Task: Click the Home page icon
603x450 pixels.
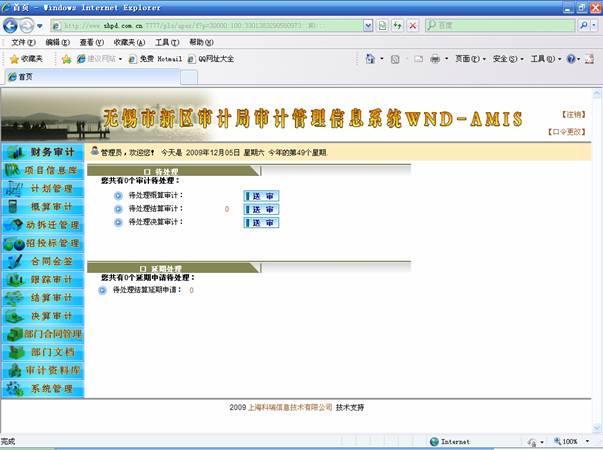Action: coord(370,59)
